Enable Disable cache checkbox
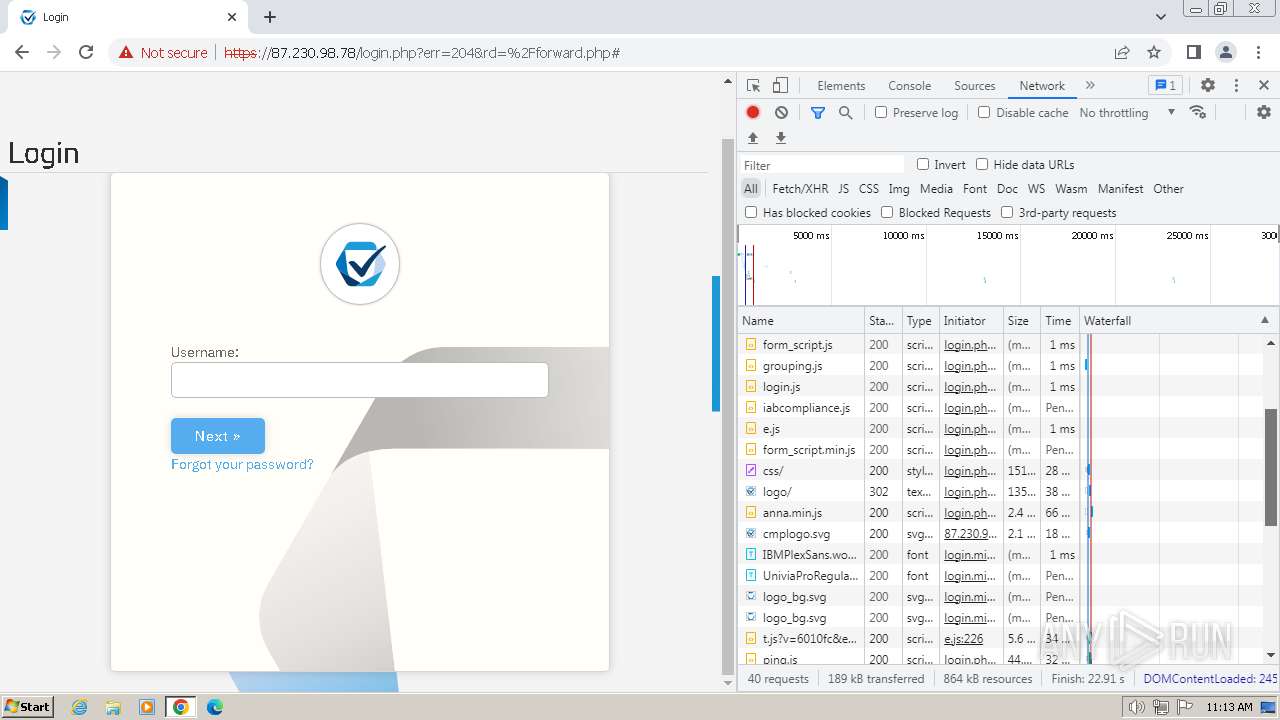 [x=984, y=112]
